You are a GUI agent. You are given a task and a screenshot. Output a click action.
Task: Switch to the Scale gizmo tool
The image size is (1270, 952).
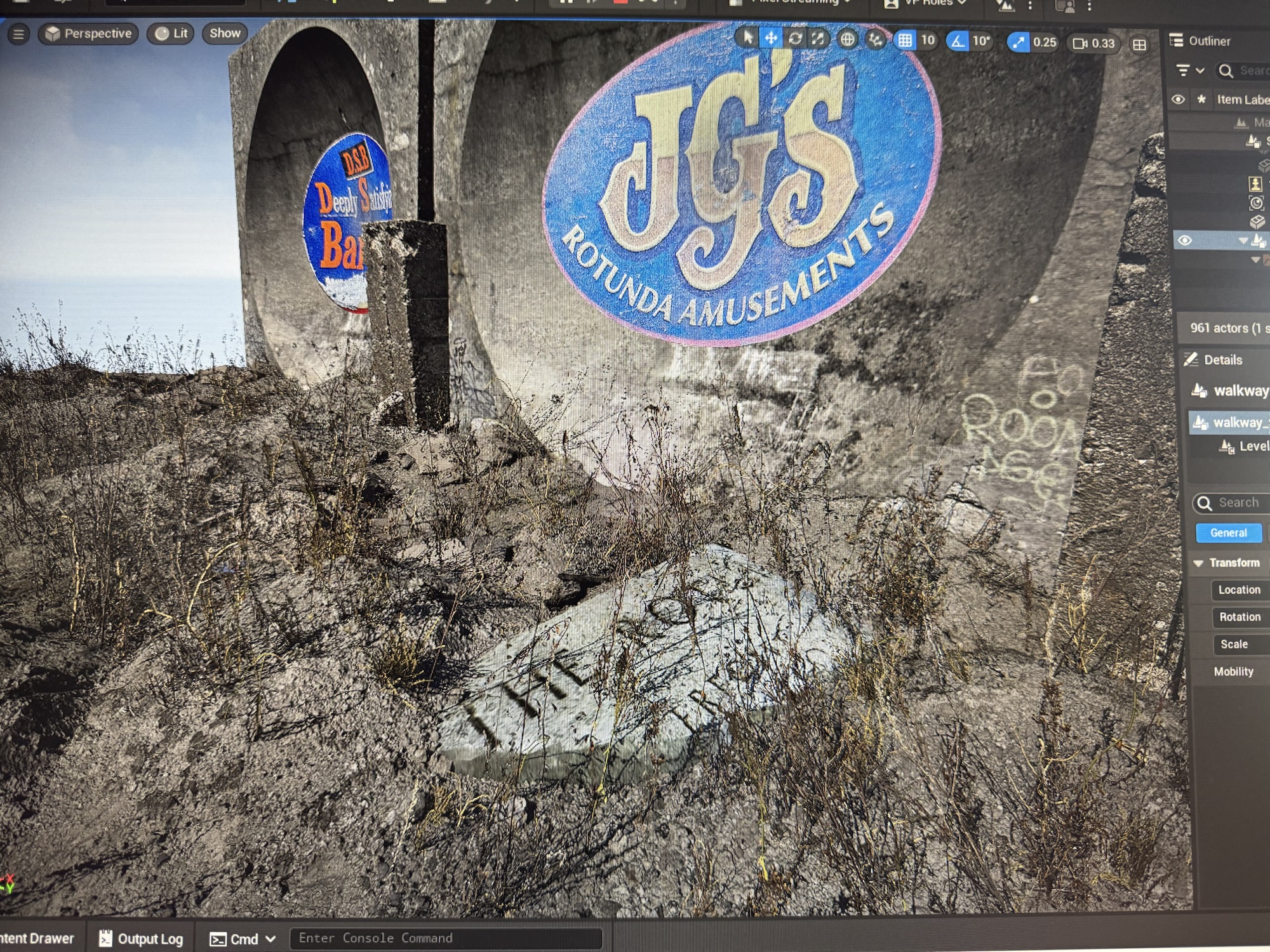(x=818, y=39)
